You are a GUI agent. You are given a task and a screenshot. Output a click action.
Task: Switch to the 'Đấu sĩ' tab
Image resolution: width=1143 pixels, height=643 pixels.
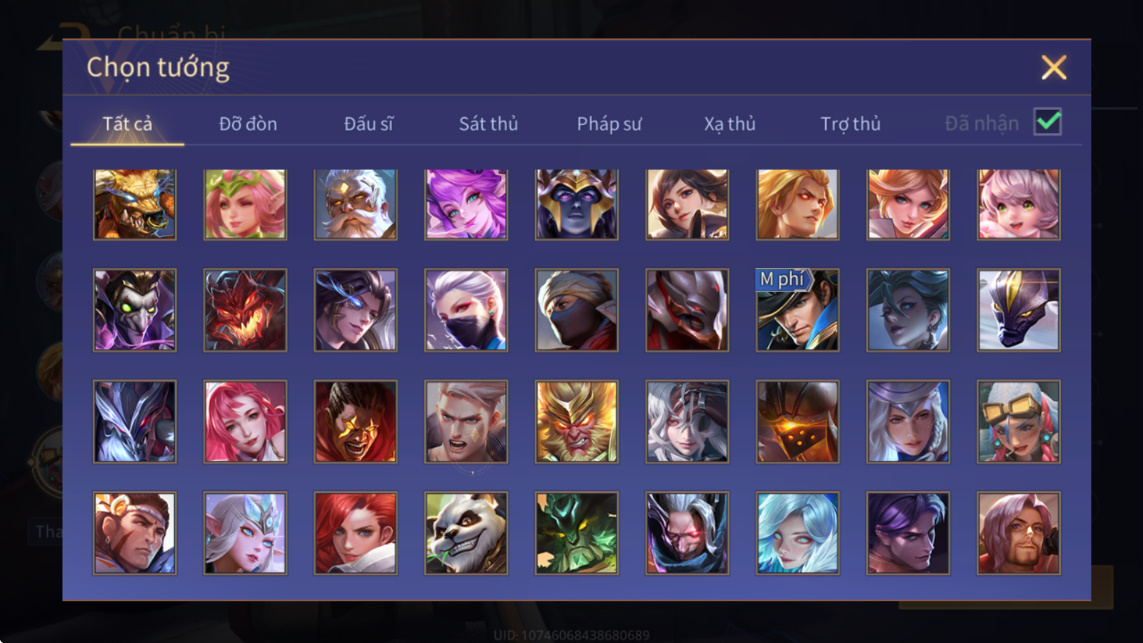(x=368, y=123)
